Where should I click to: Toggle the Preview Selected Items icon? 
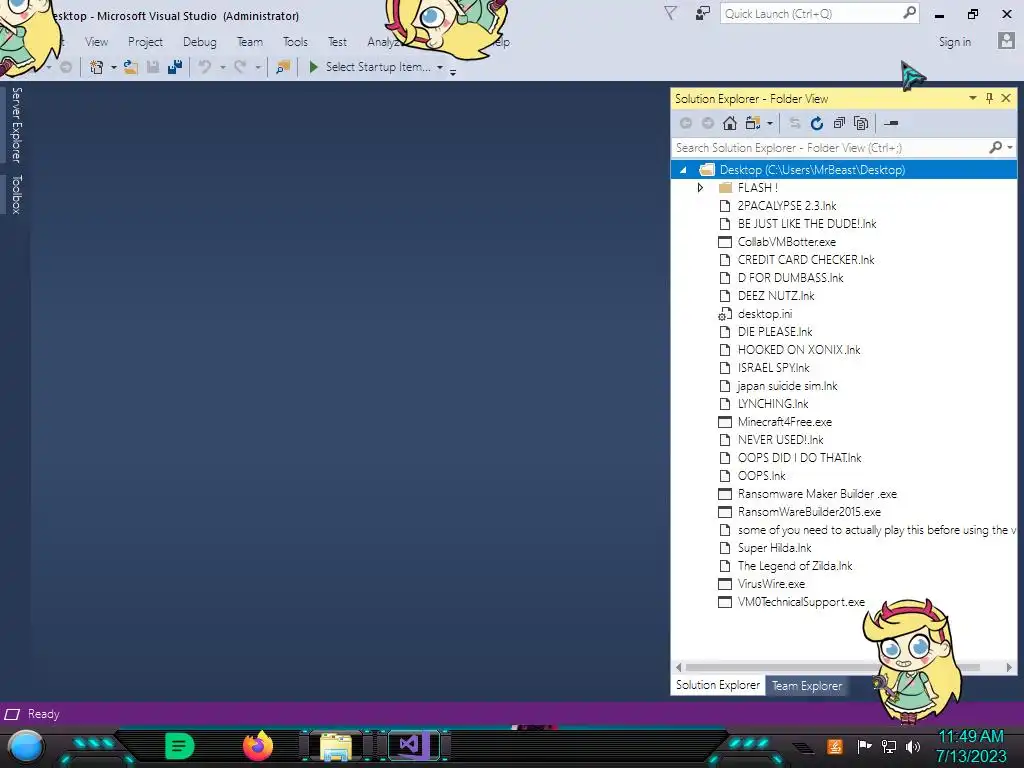pyautogui.click(x=891, y=123)
